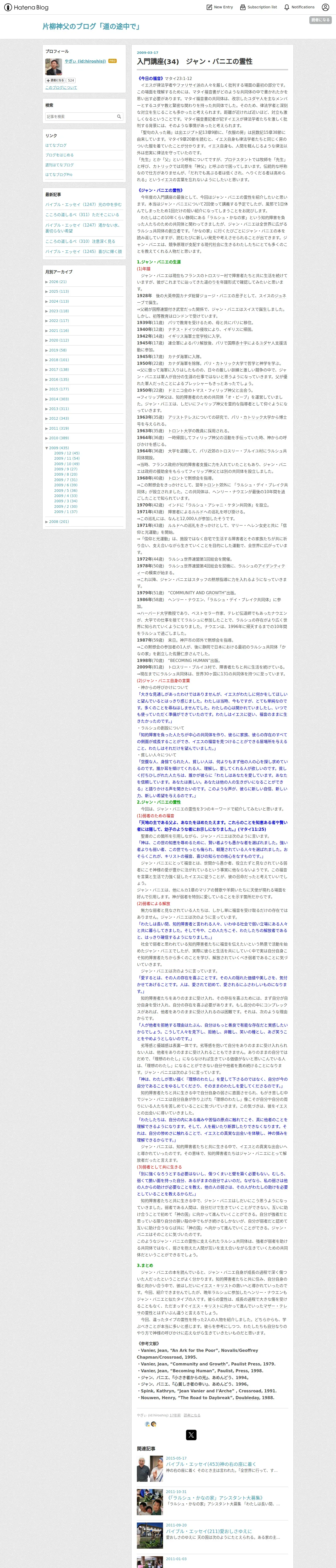
Task: Open profile link やぎぃ (id:hiroshisj)
Action: pyautogui.click(x=85, y=61)
